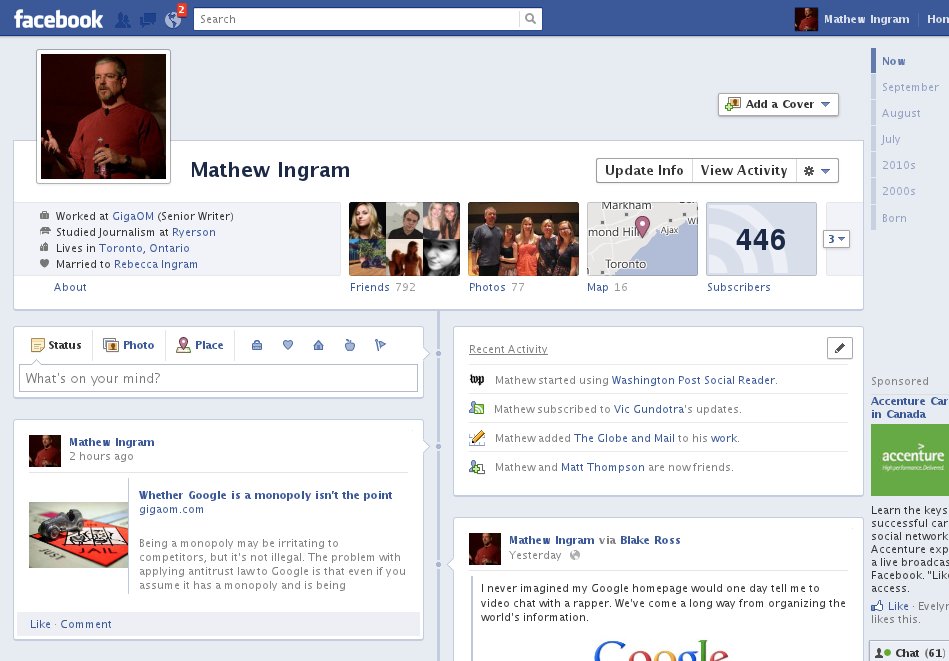Select the Health and Wellness apple icon
The width and height of the screenshot is (949, 661).
point(350,345)
